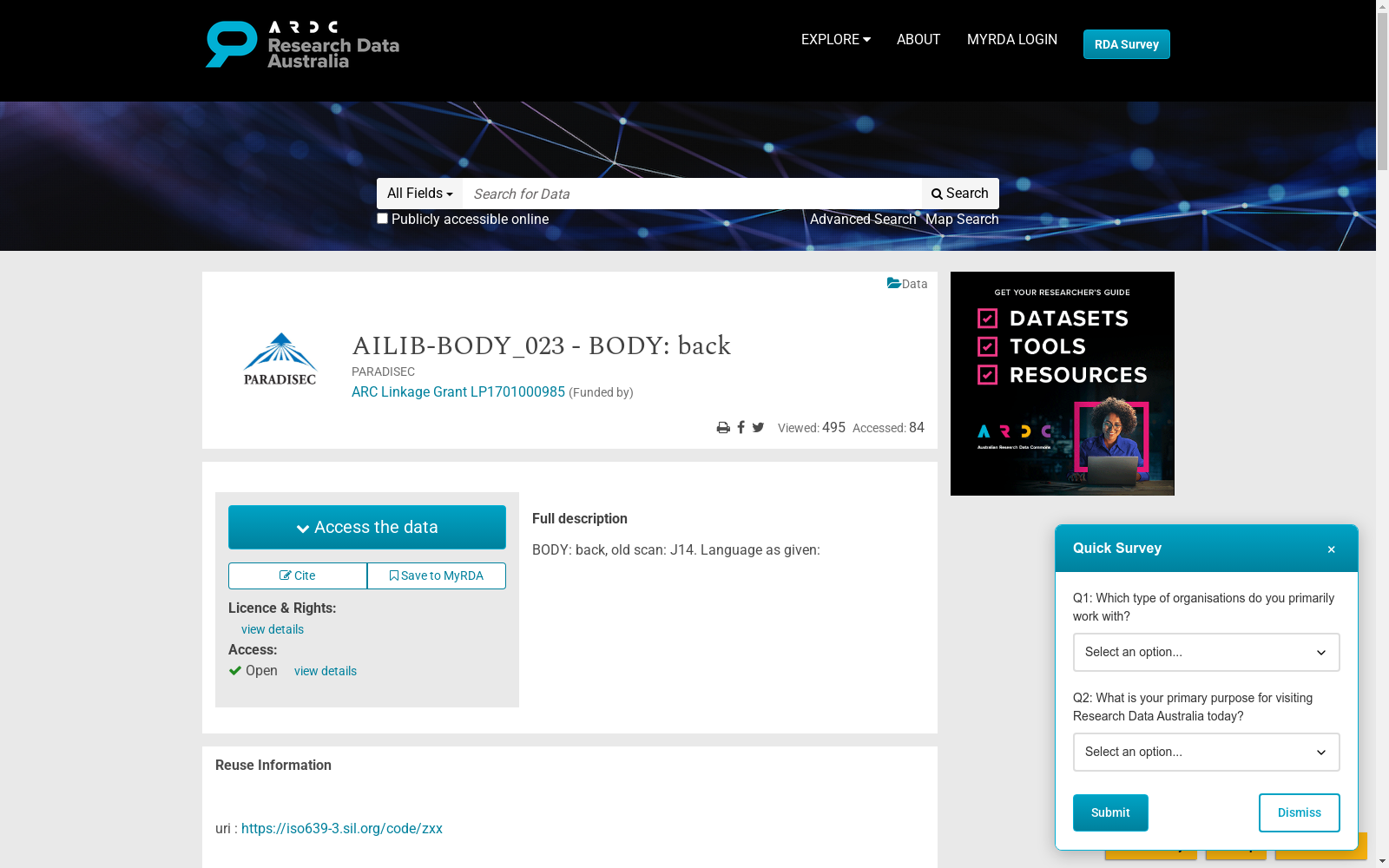Focus the Search for Data field
The height and width of the screenshot is (868, 1389).
[692, 194]
